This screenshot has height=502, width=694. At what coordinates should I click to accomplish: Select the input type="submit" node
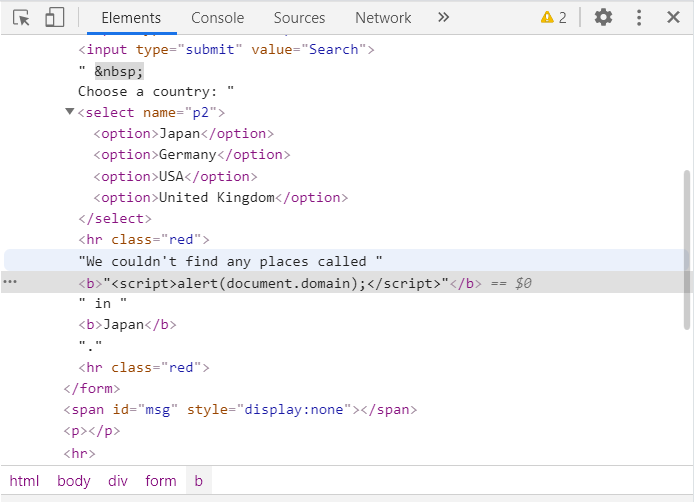(x=226, y=50)
